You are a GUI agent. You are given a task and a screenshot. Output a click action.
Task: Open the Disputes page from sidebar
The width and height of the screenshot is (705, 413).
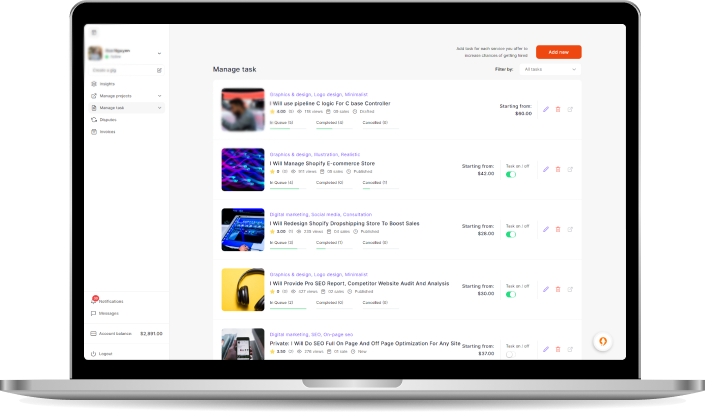pos(107,119)
